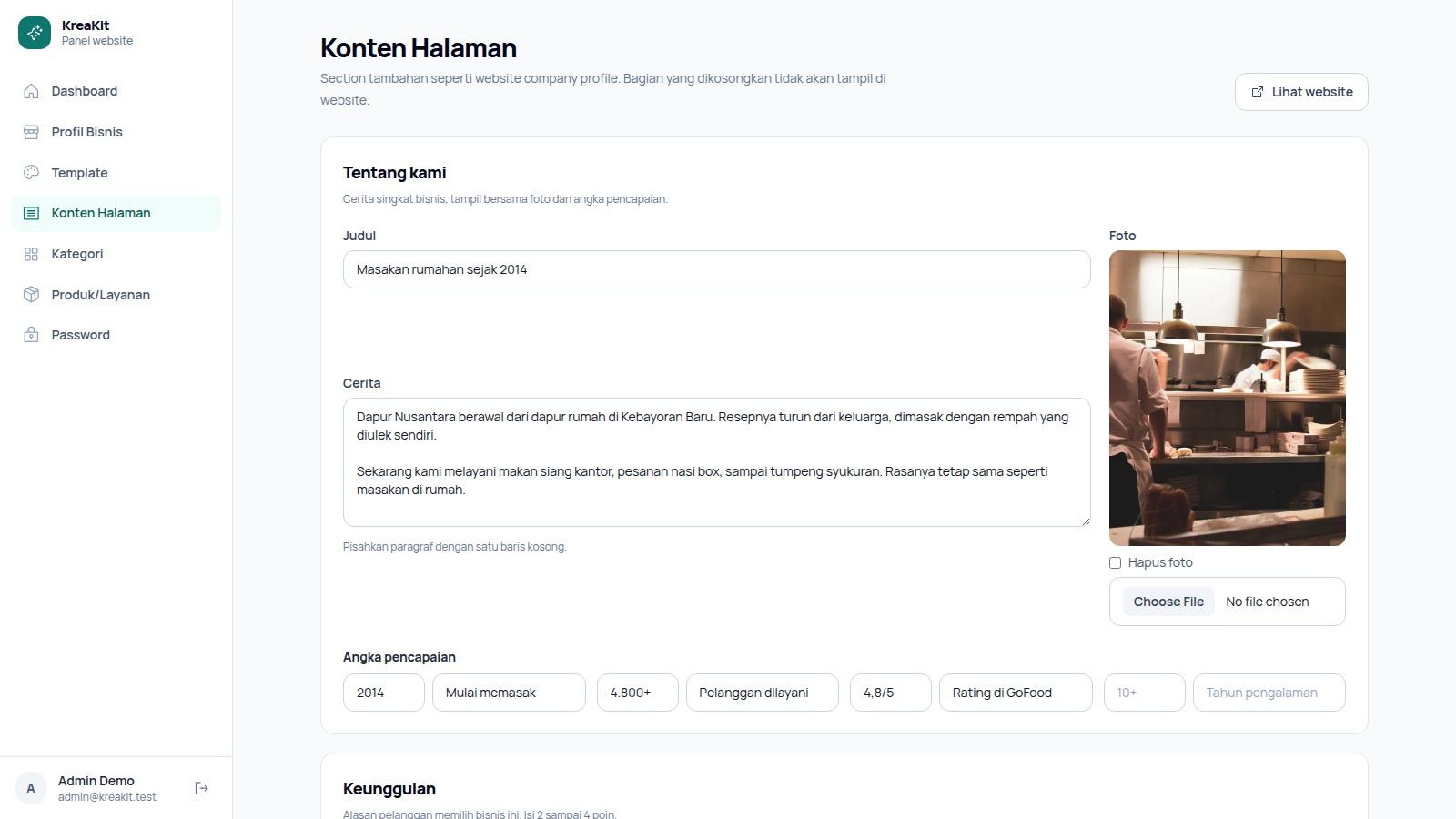
Task: Click the logout icon beside Admin Demo
Action: pos(202,788)
